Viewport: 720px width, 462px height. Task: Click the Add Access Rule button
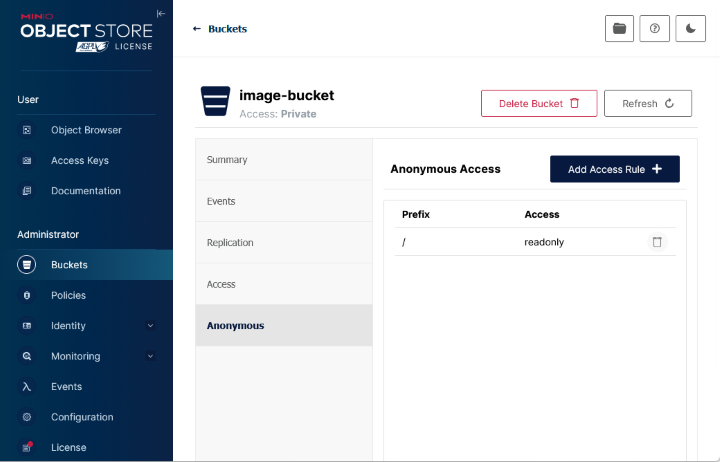click(614, 169)
